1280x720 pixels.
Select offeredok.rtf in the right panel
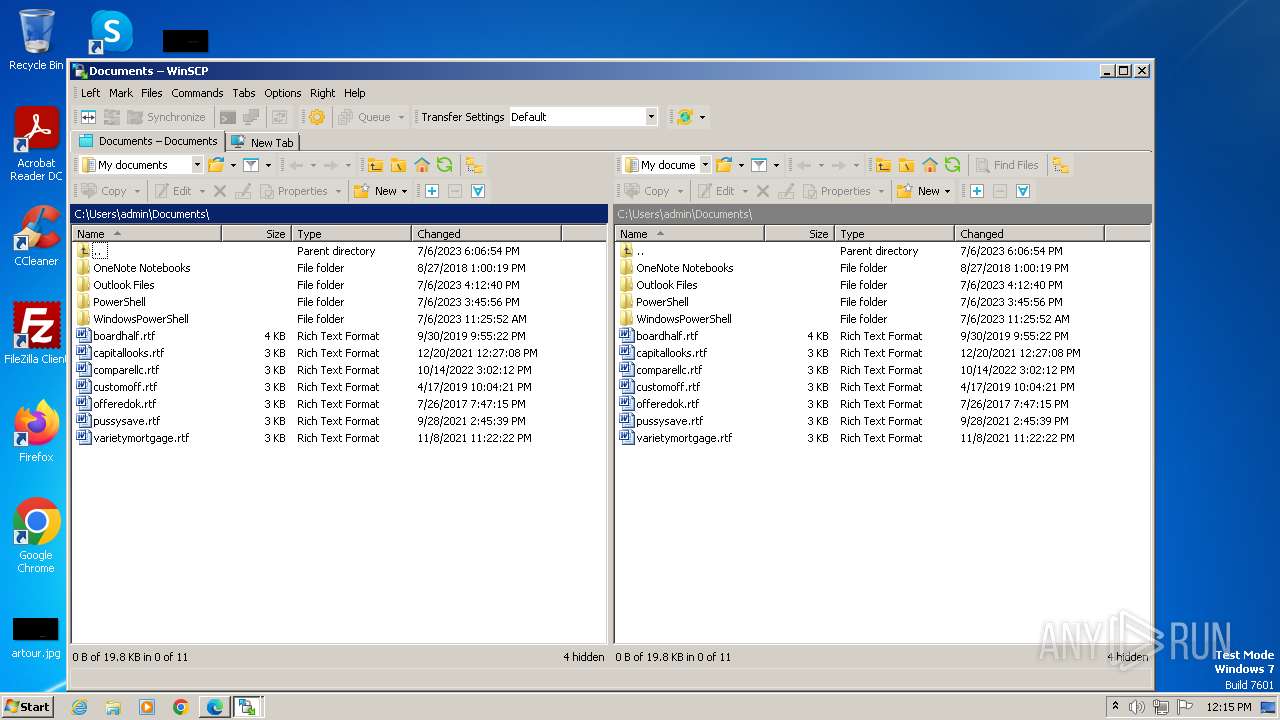tap(667, 404)
